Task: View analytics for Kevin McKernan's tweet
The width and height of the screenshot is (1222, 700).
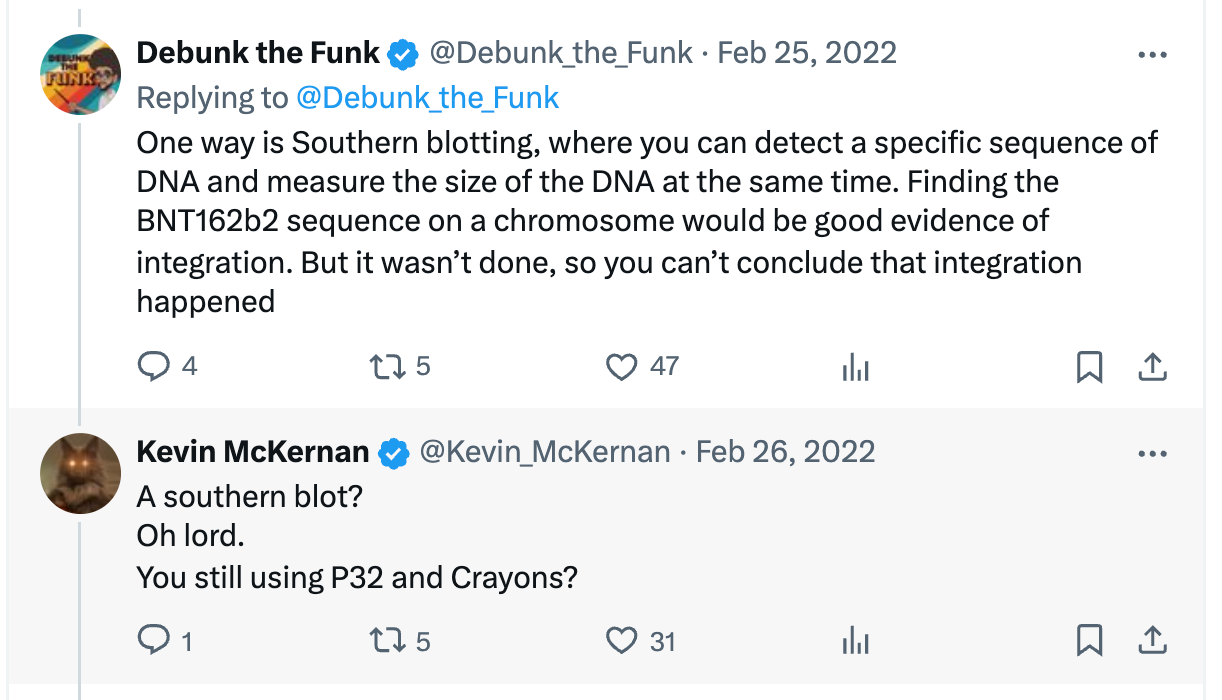Action: point(855,640)
